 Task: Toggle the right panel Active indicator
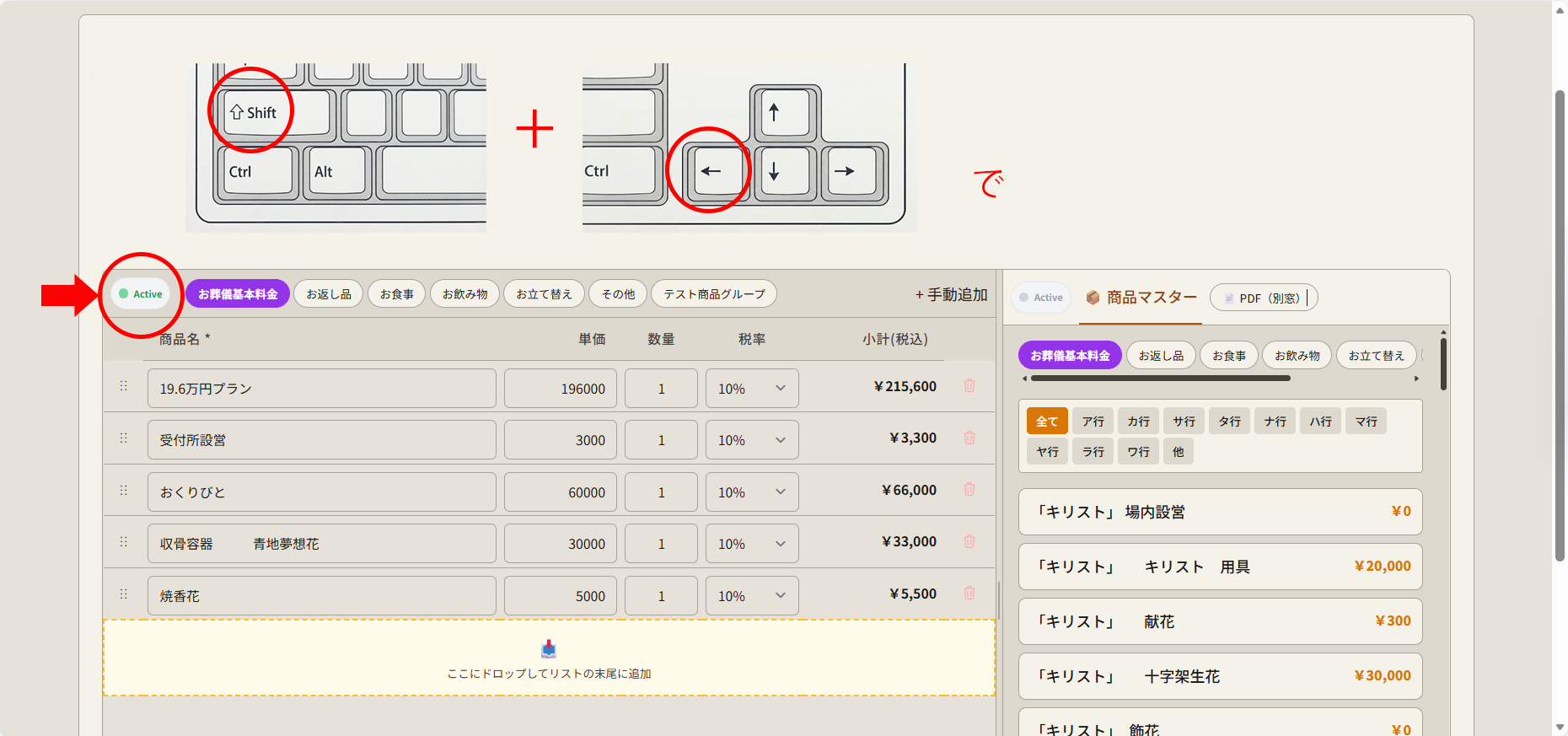click(x=1041, y=298)
